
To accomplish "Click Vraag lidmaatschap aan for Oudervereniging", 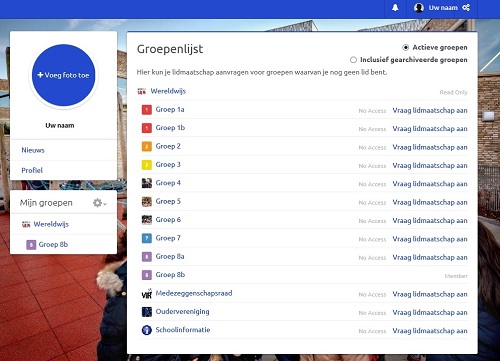I will (430, 312).
